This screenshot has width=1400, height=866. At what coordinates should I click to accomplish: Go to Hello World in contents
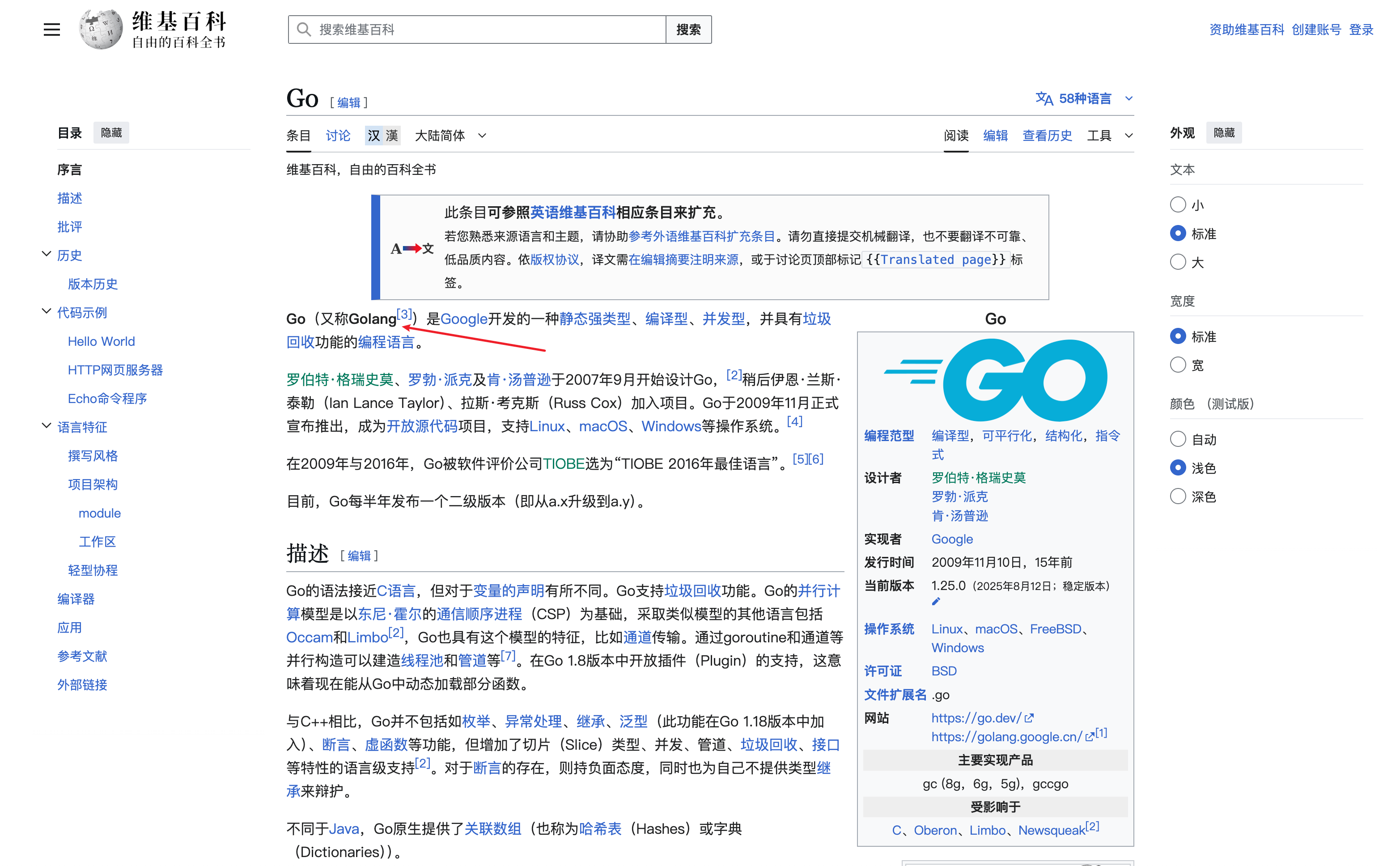102,341
